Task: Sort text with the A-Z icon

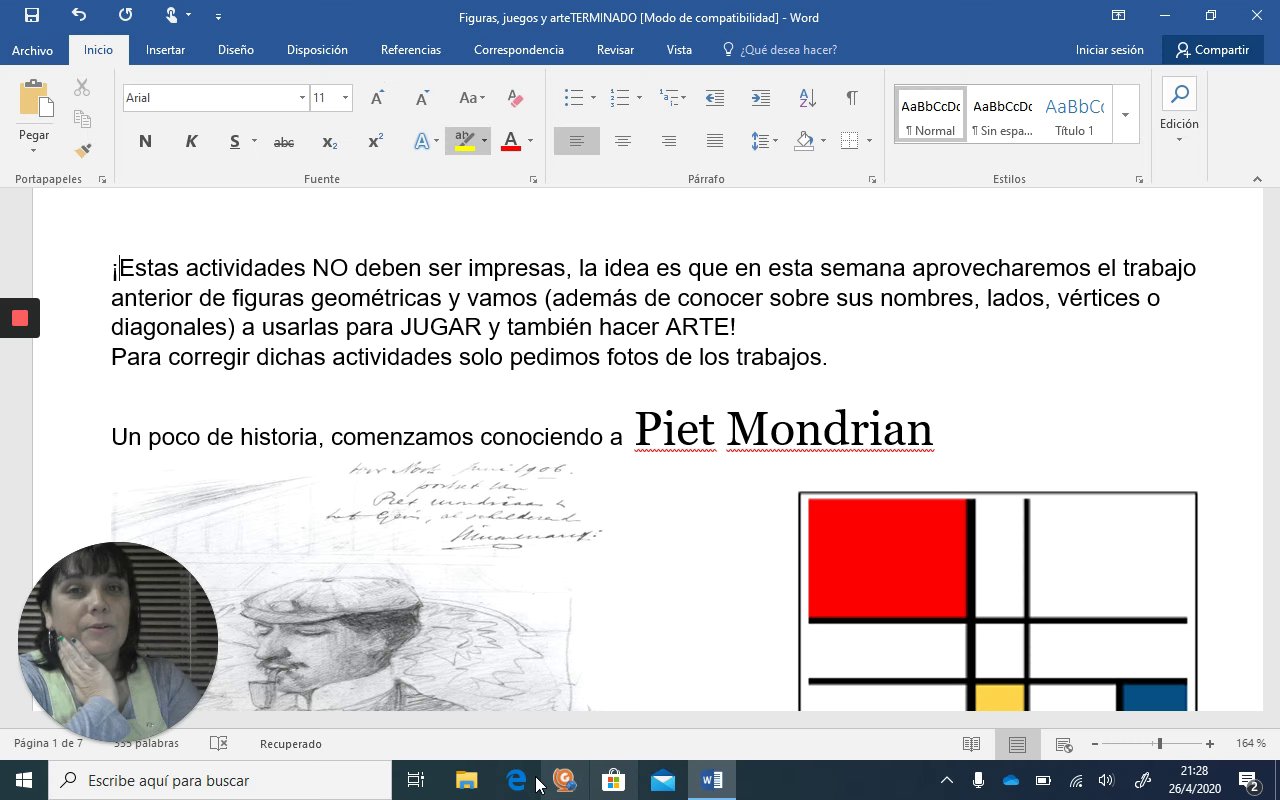Action: (x=807, y=98)
